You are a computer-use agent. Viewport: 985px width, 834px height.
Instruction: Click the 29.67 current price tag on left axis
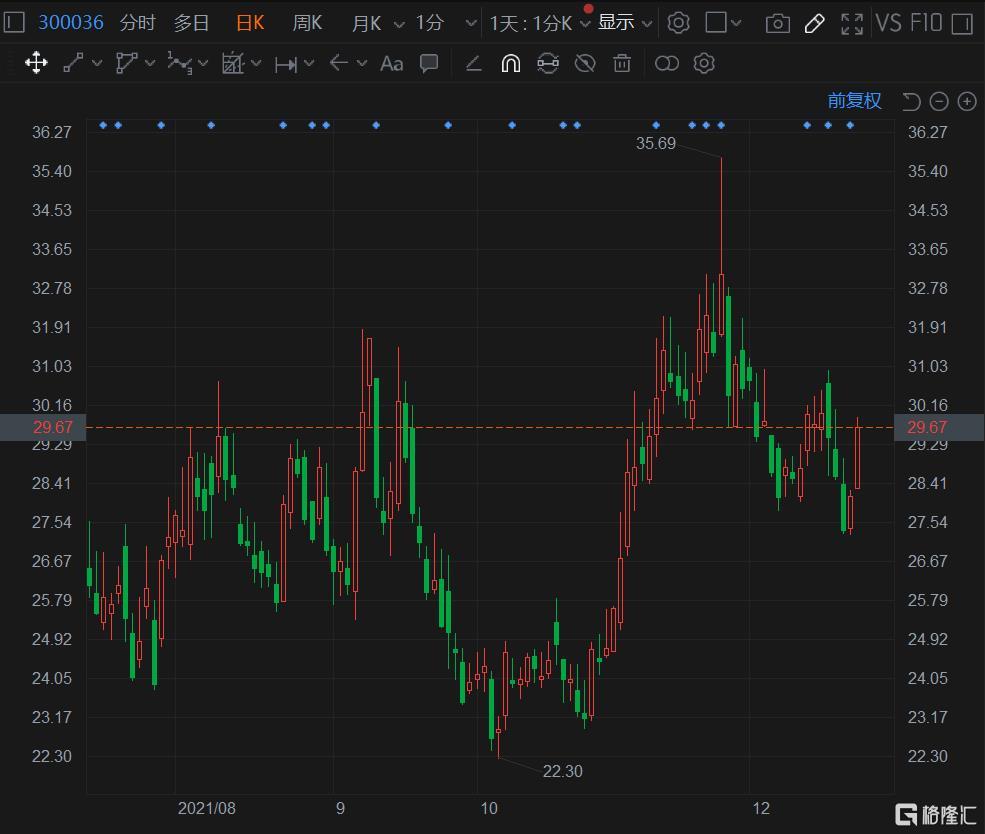[x=43, y=427]
